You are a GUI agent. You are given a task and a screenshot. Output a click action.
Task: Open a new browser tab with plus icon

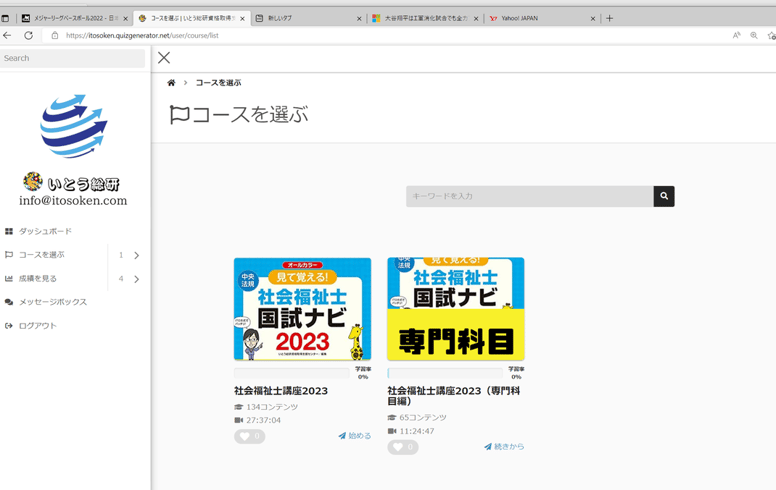(x=609, y=18)
